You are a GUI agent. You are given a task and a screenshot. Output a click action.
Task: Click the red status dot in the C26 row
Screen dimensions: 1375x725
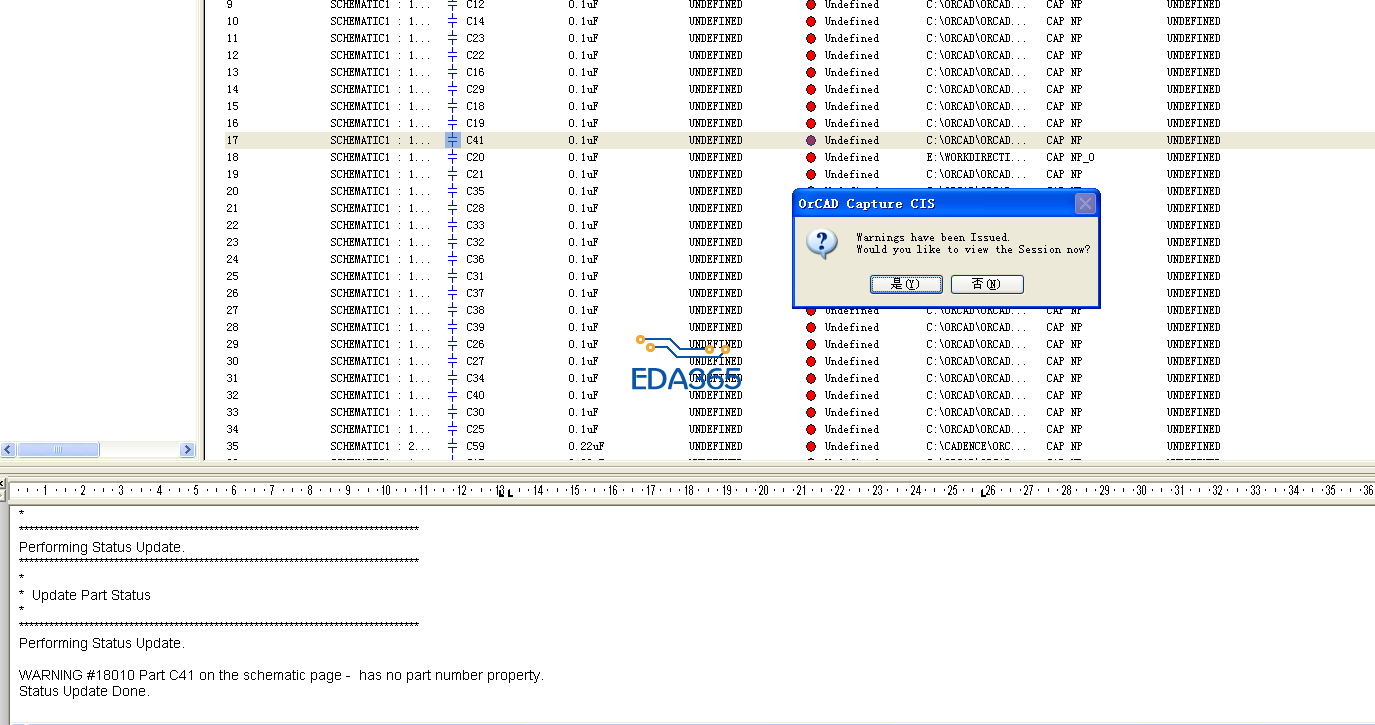pyautogui.click(x=811, y=344)
